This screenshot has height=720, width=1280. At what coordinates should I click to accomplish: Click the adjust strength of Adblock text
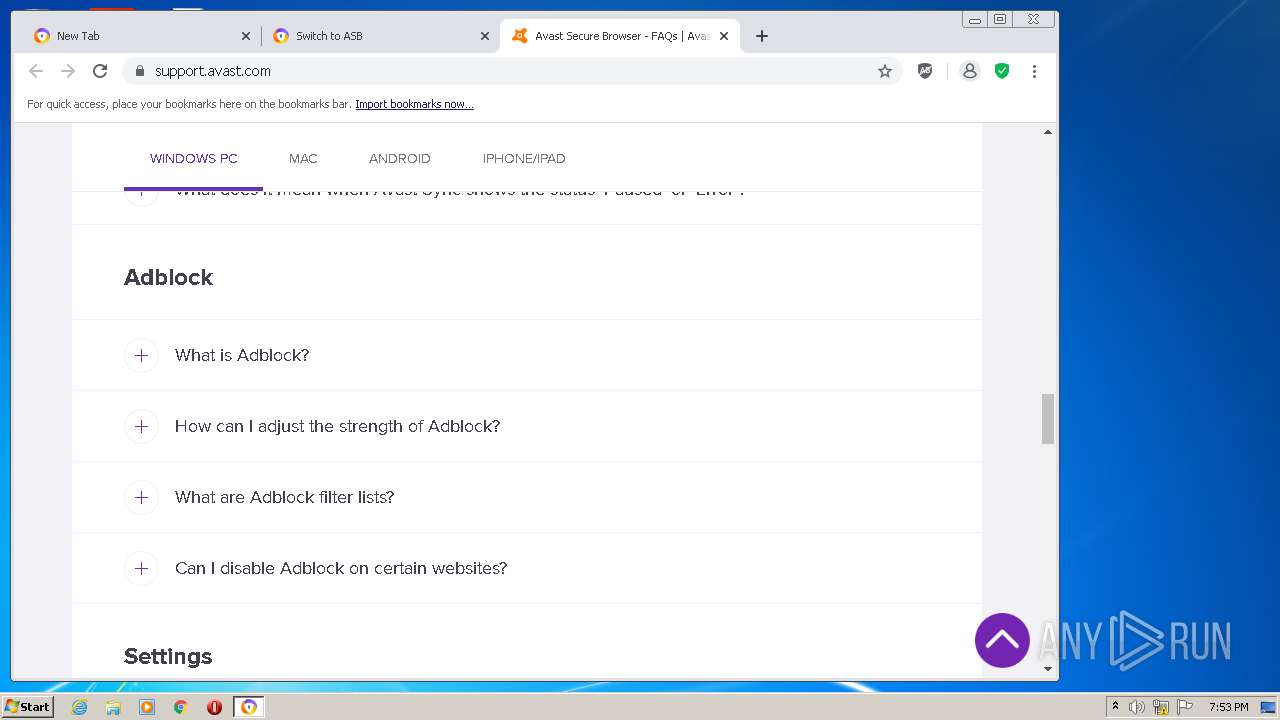pos(337,426)
